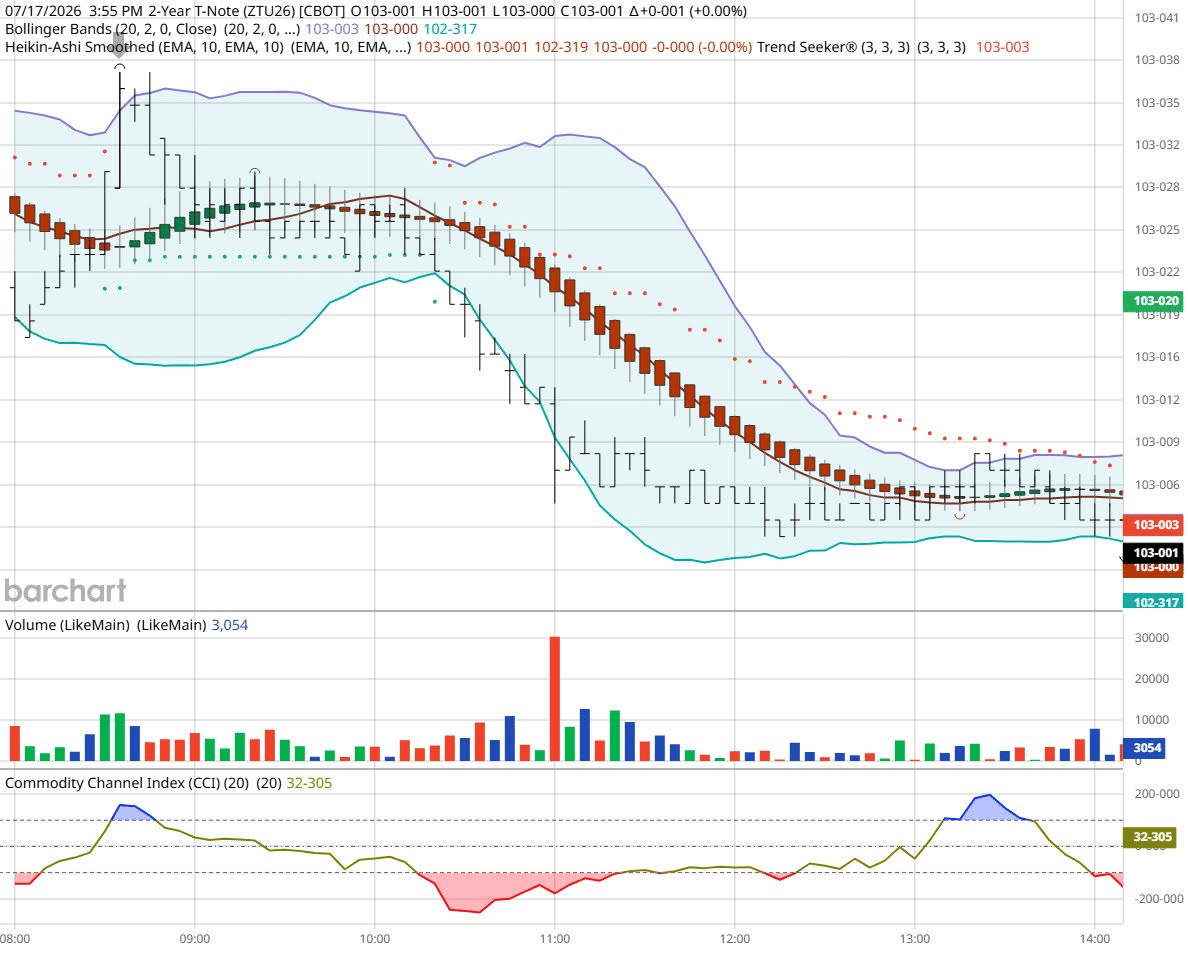Viewport: 1188px width, 953px height.
Task: Click the 103-012 price axis label
Action: [x=1157, y=399]
